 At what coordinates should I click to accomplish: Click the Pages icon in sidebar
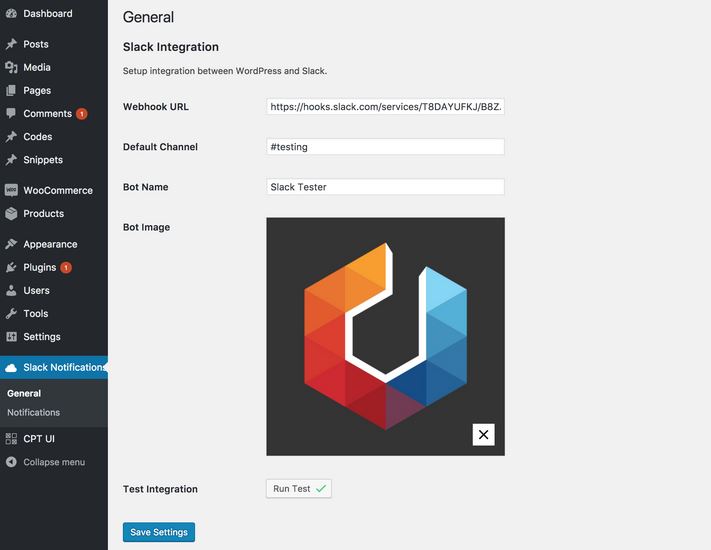pyautogui.click(x=11, y=90)
